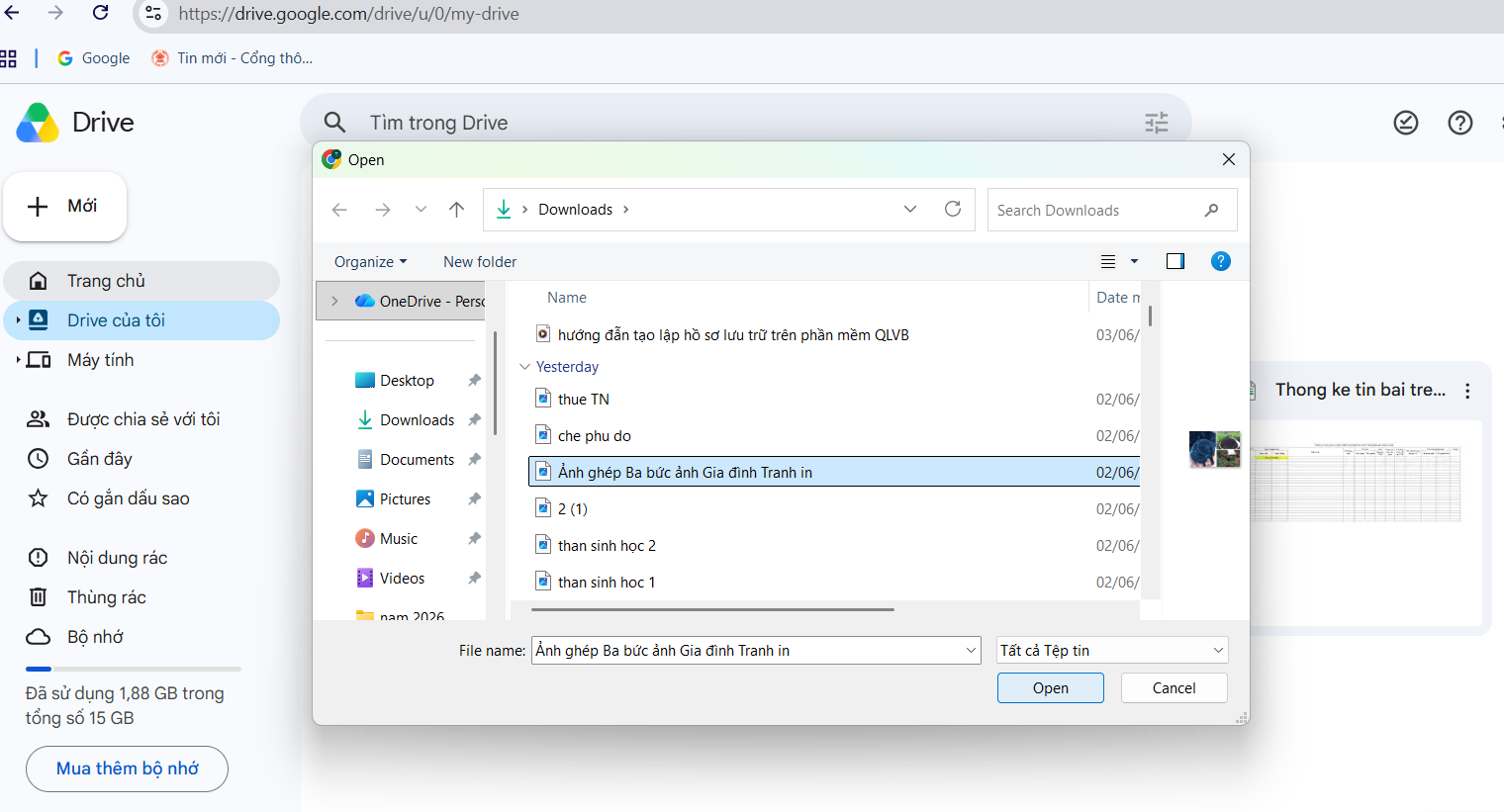Expand the breadcrumb arrow after Downloads
The height and width of the screenshot is (812, 1504).
pos(625,210)
